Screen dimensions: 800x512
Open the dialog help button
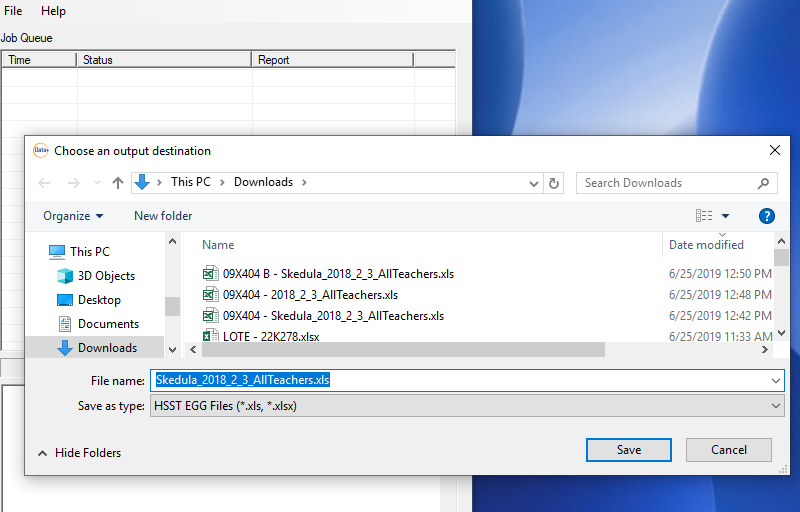(x=766, y=216)
